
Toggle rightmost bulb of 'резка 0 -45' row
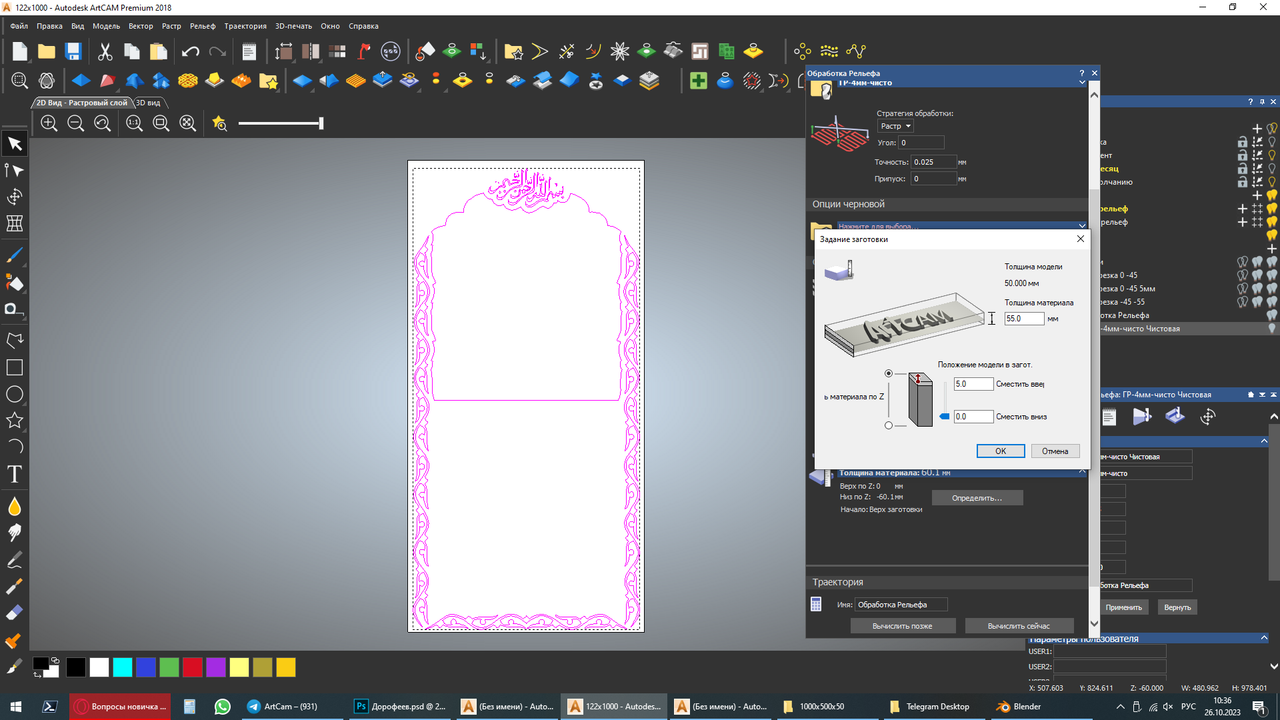coord(1273,274)
